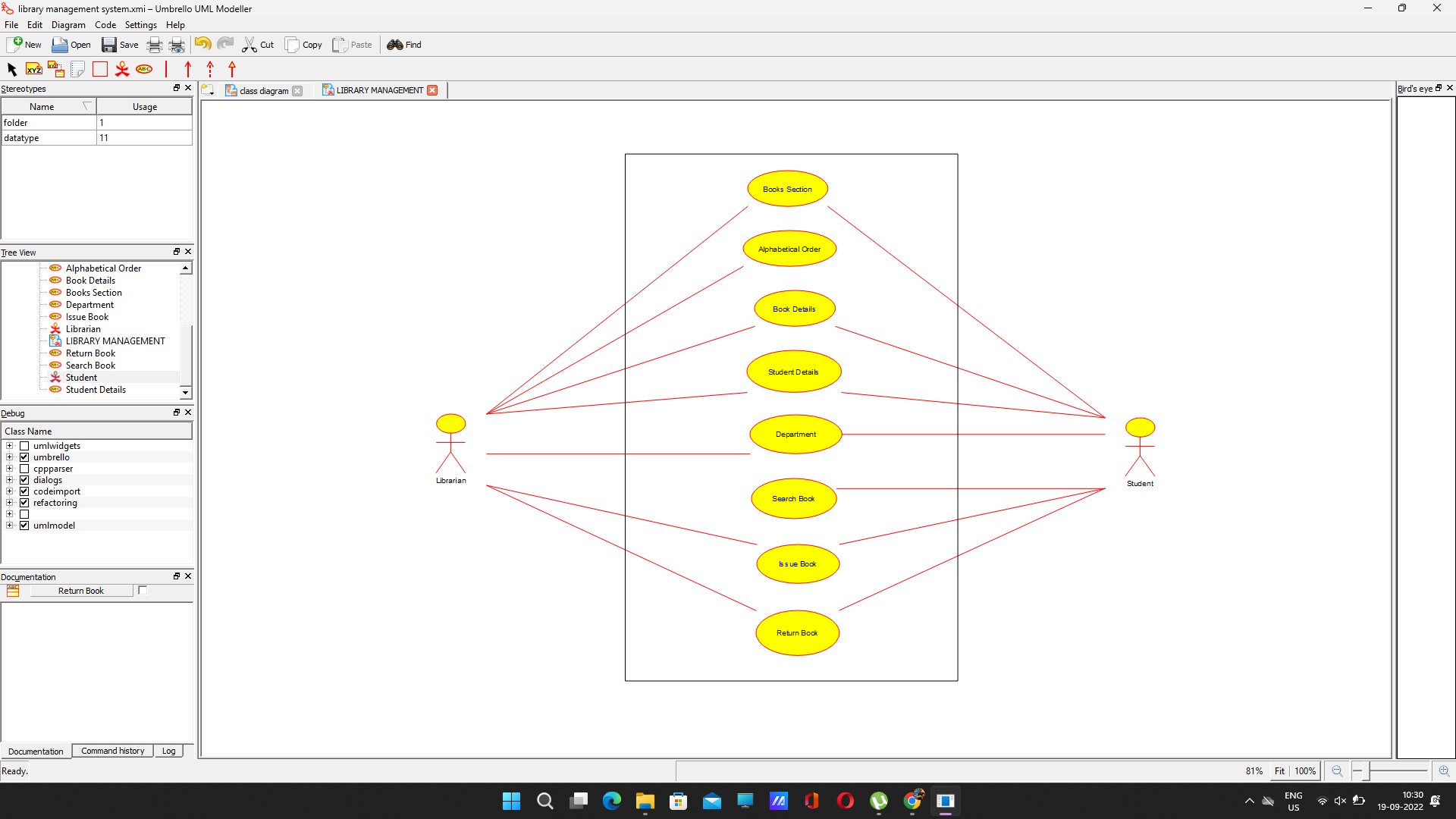Click the Fit zoom button

tap(1279, 770)
